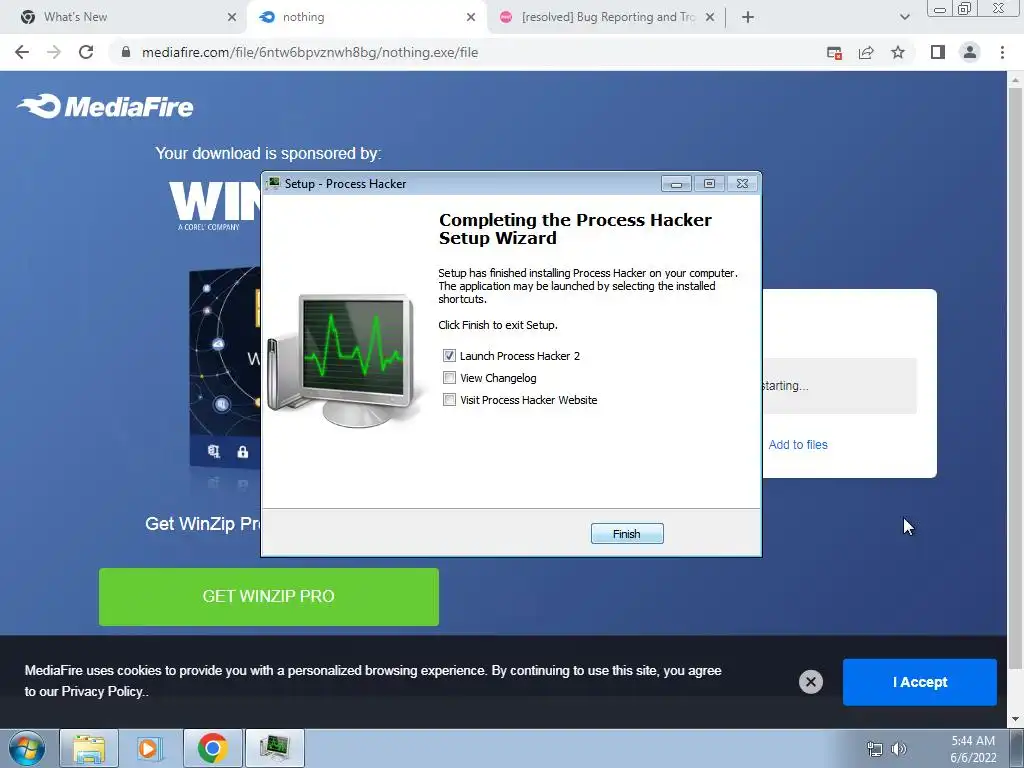Click 'Click Finish to exit Setup.' text
The width and height of the screenshot is (1024, 768).
point(498,325)
